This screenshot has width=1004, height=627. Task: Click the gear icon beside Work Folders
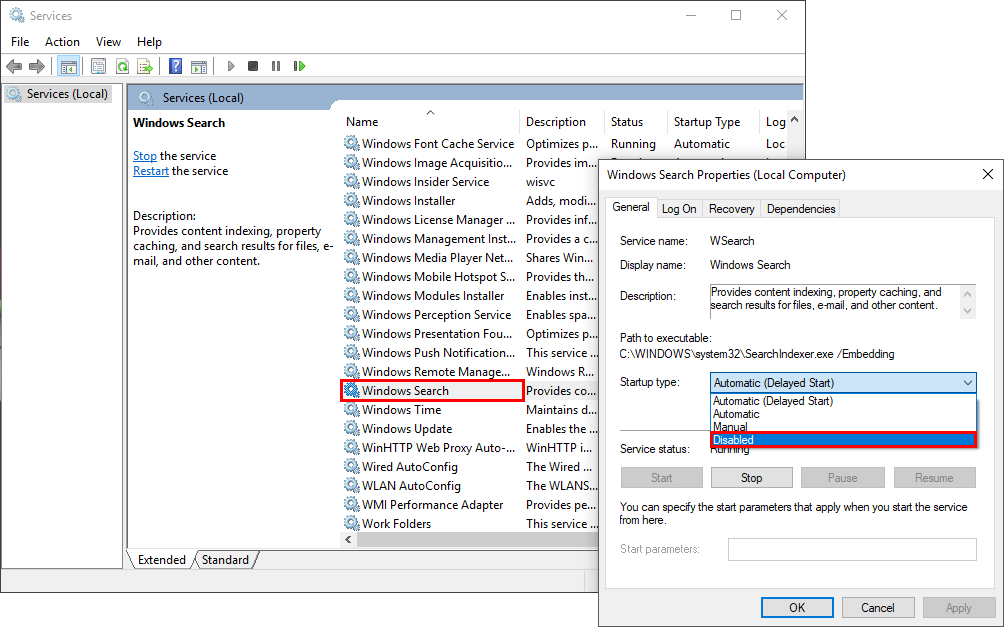352,523
